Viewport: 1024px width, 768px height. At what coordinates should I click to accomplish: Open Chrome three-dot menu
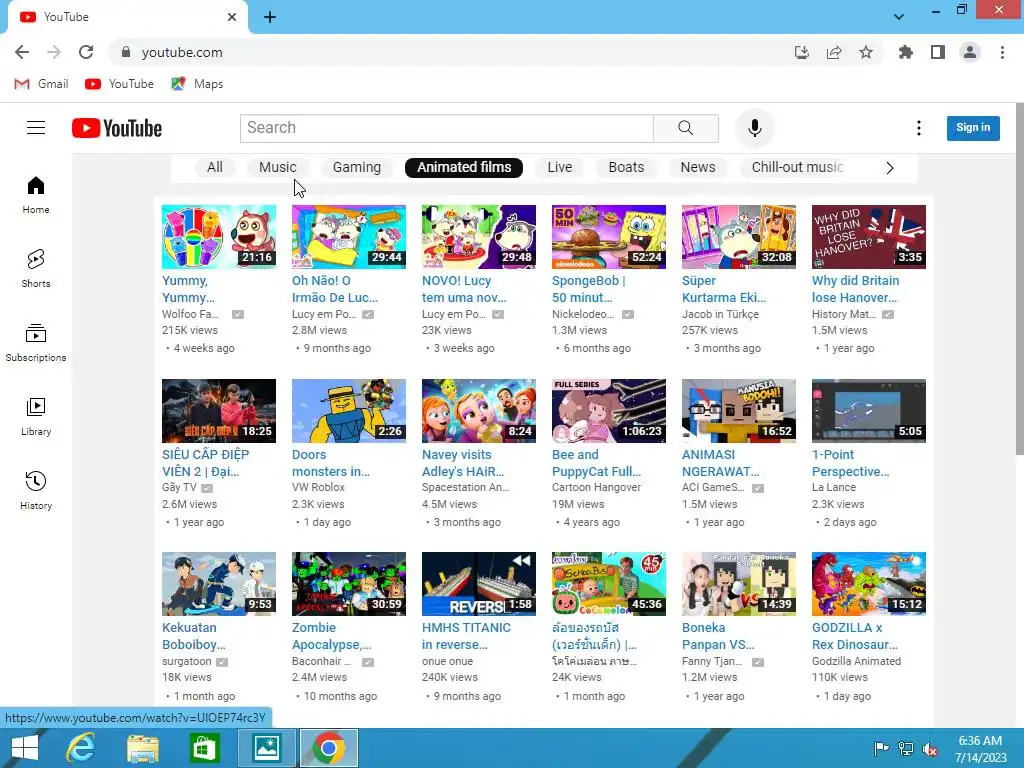pos(1002,52)
